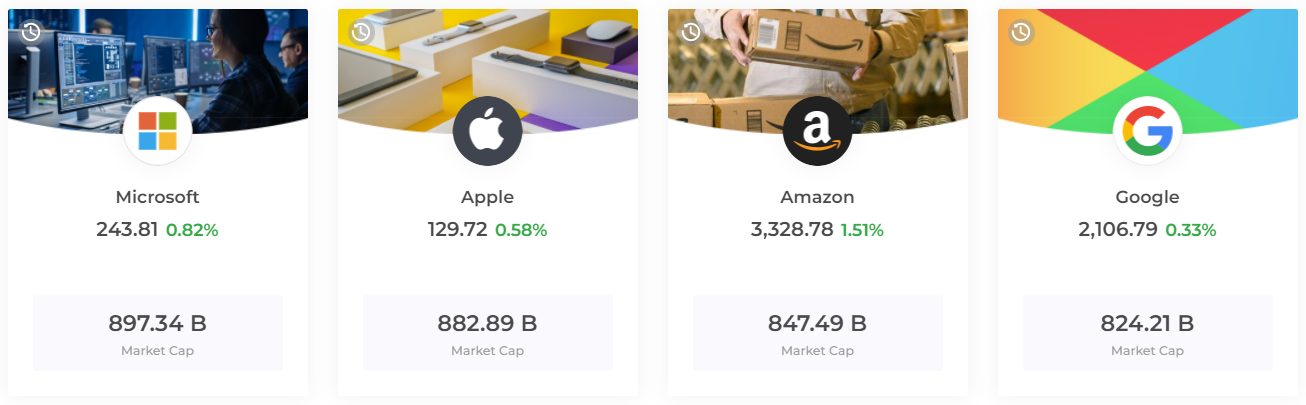
Task: Click Microsoft developer workstation banner image
Action: point(158,60)
